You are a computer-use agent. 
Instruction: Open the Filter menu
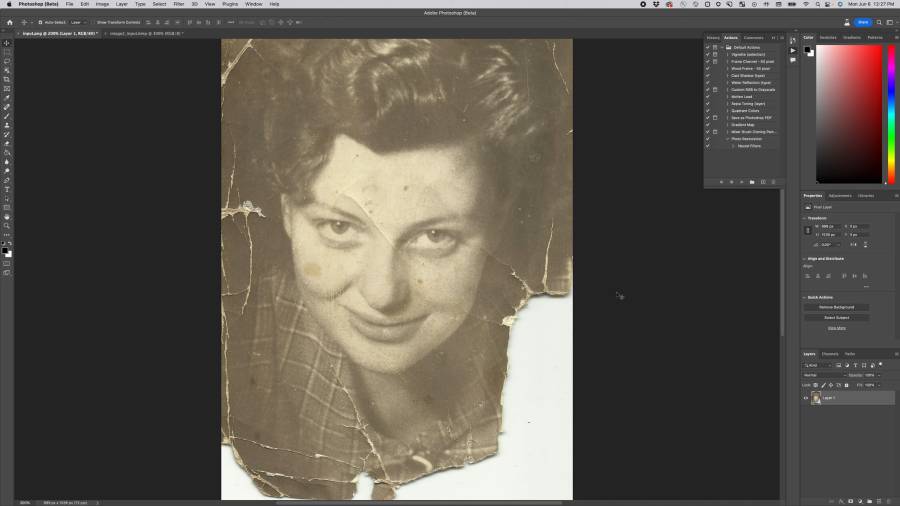point(178,4)
